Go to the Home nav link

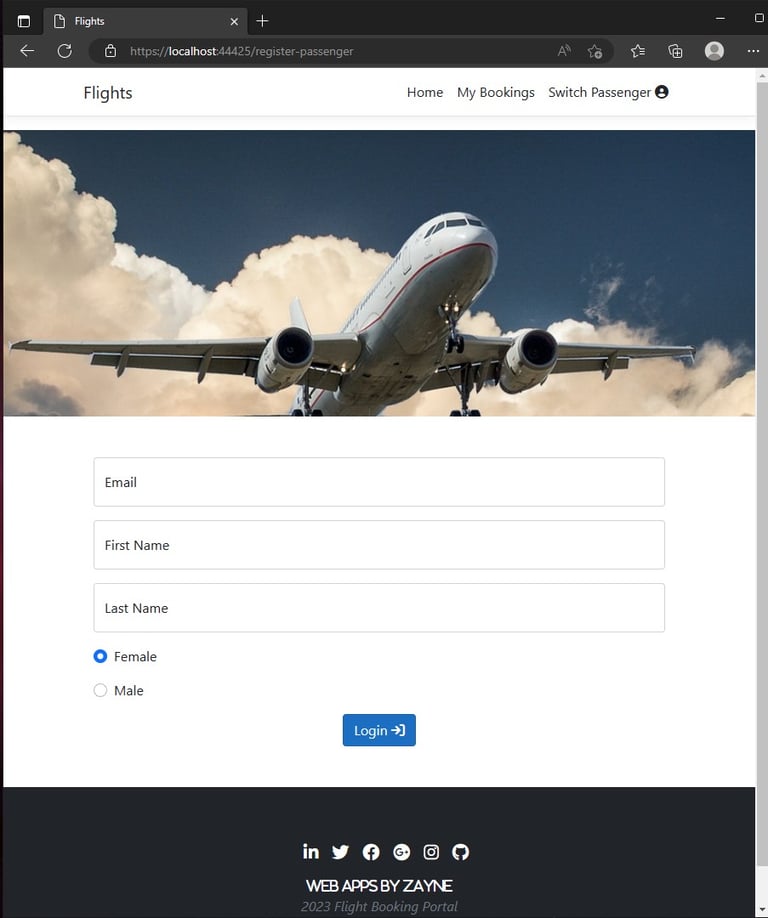tap(425, 93)
